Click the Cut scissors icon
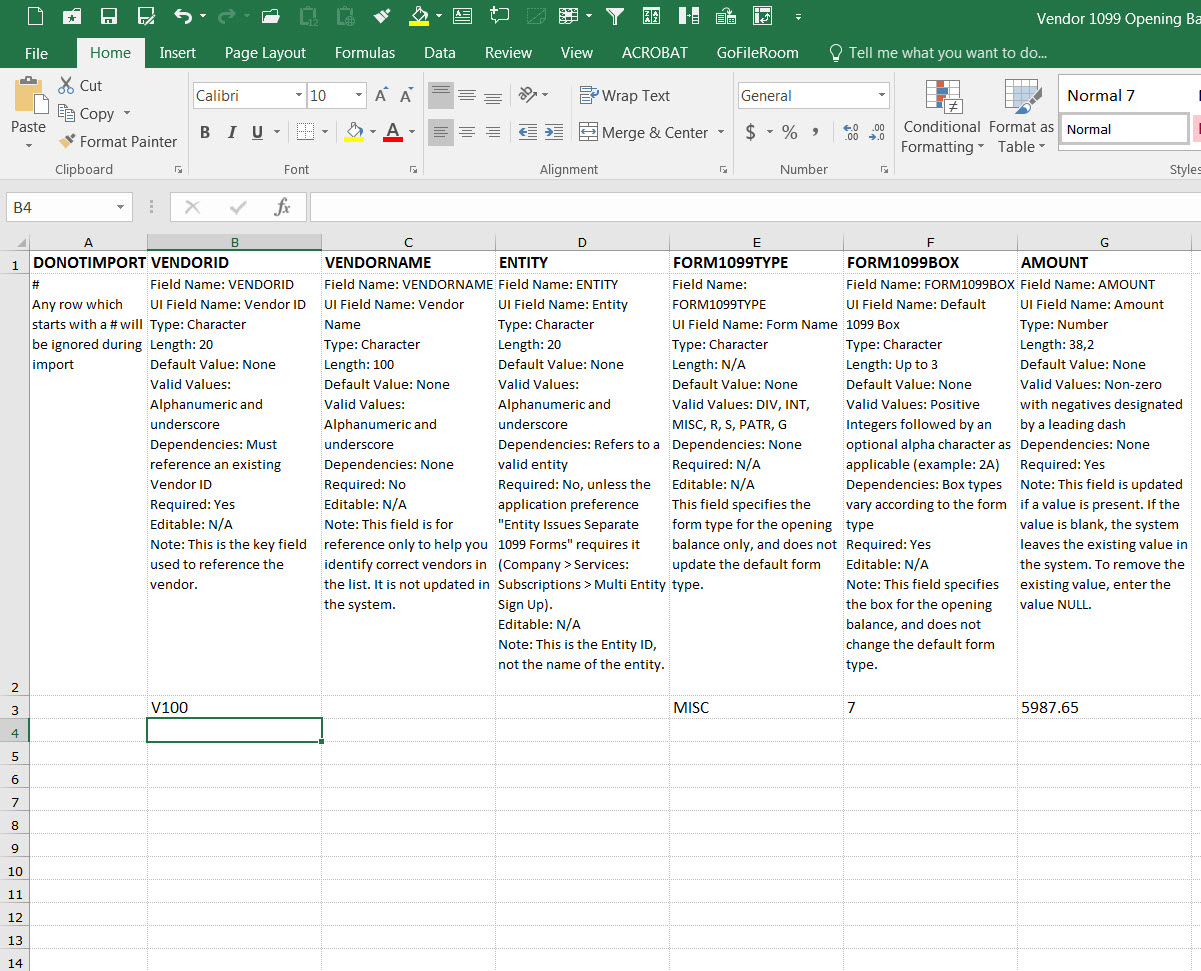The image size is (1201, 971). point(80,86)
